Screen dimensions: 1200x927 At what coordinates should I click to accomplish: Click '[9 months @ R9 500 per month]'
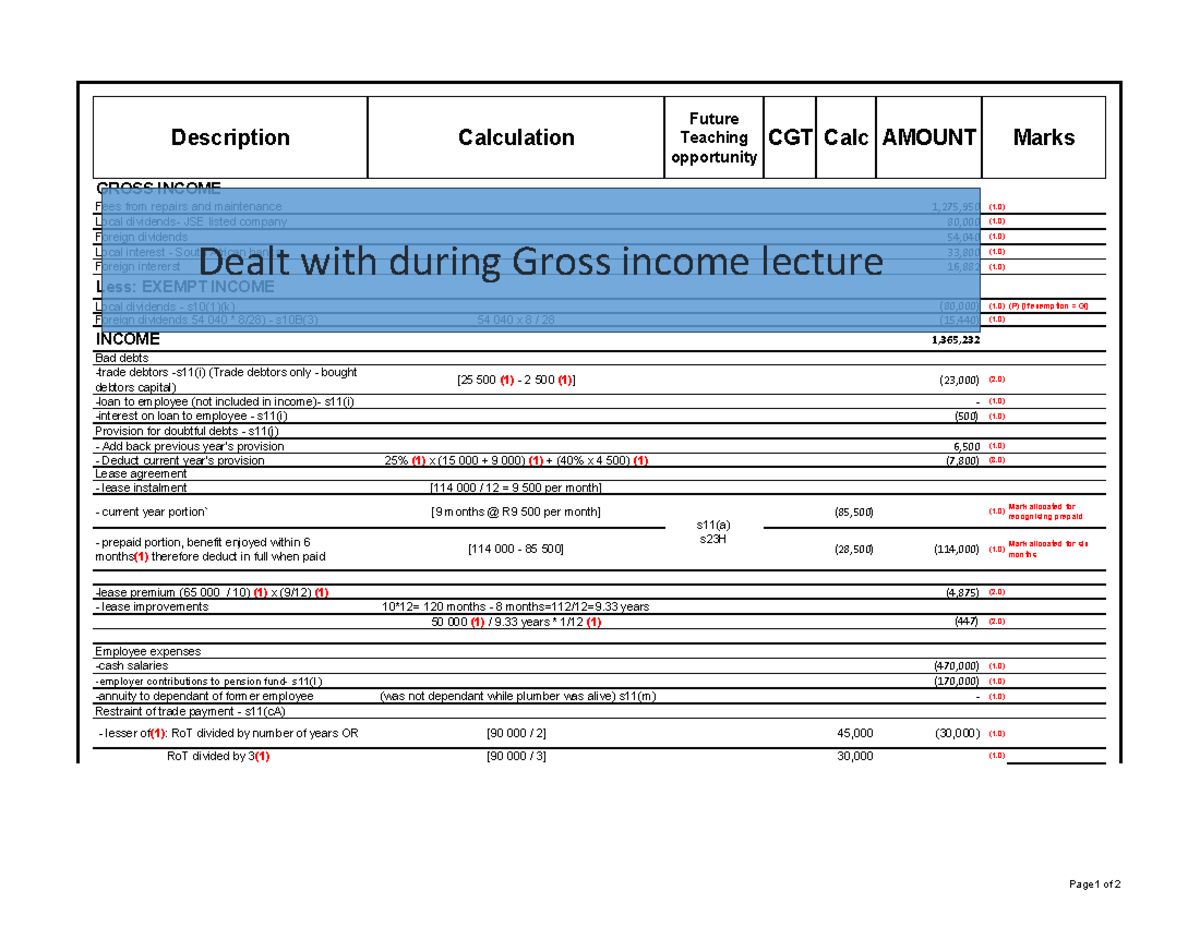coord(516,512)
